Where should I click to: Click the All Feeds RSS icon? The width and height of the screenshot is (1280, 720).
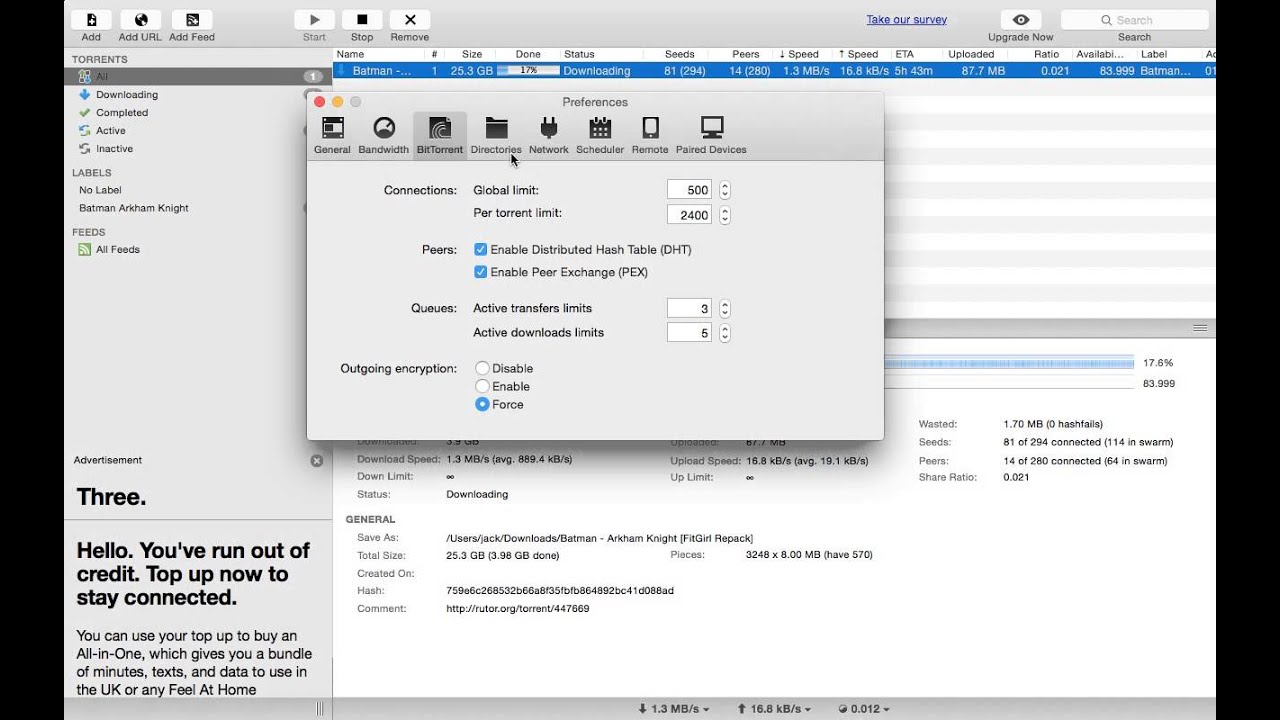(84, 250)
